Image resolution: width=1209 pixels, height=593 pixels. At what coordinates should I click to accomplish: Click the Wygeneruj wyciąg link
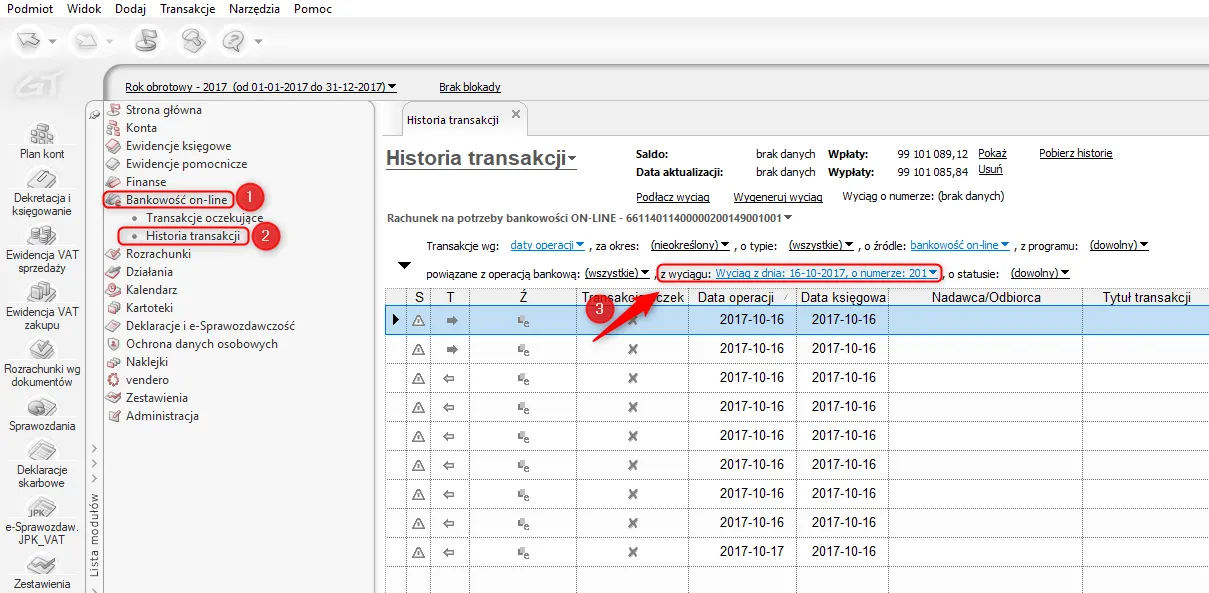point(777,197)
